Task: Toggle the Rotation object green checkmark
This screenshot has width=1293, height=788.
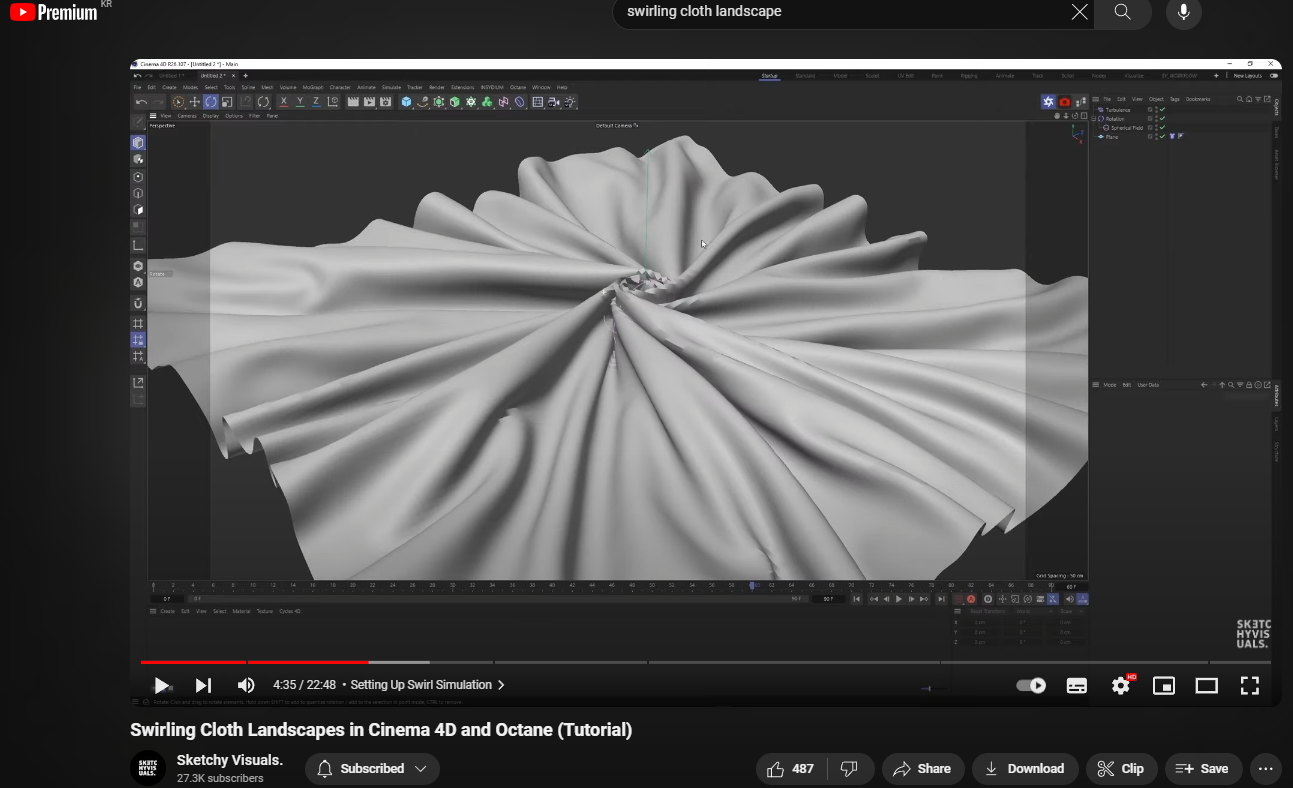Action: (1162, 118)
